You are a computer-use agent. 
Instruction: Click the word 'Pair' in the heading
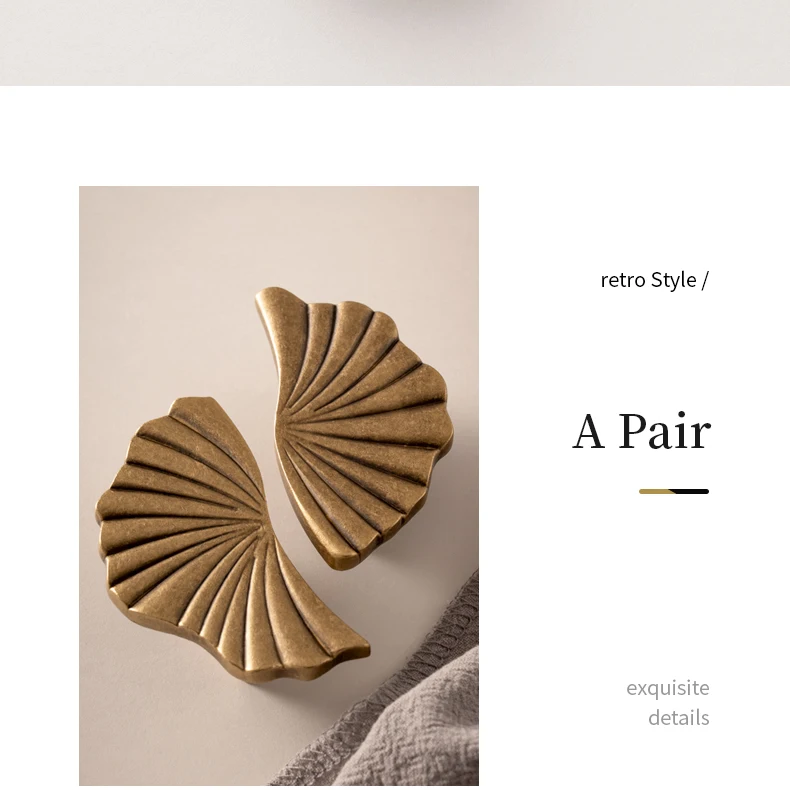664,431
